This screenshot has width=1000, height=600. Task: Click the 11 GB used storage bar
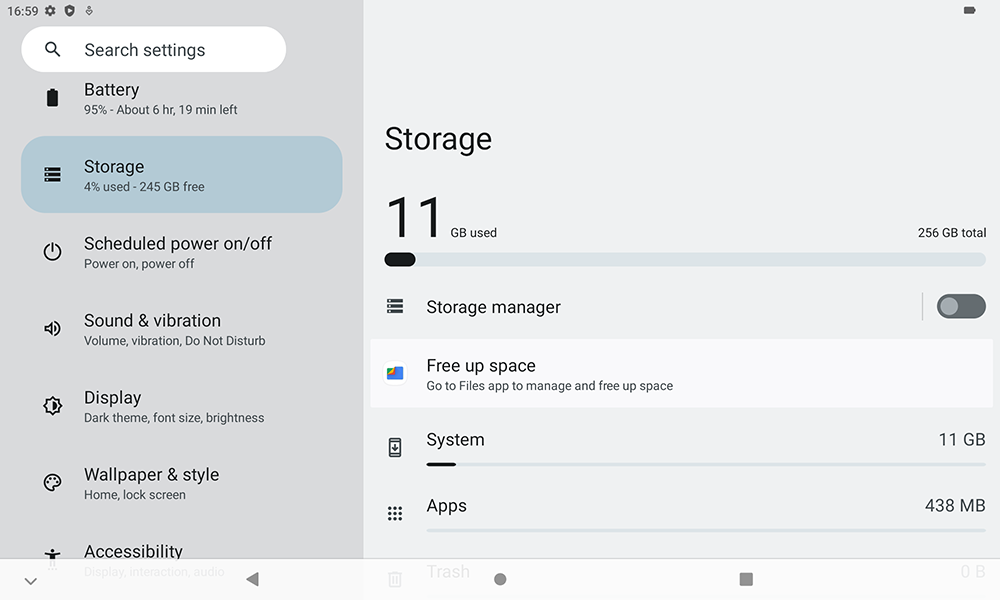pos(684,260)
